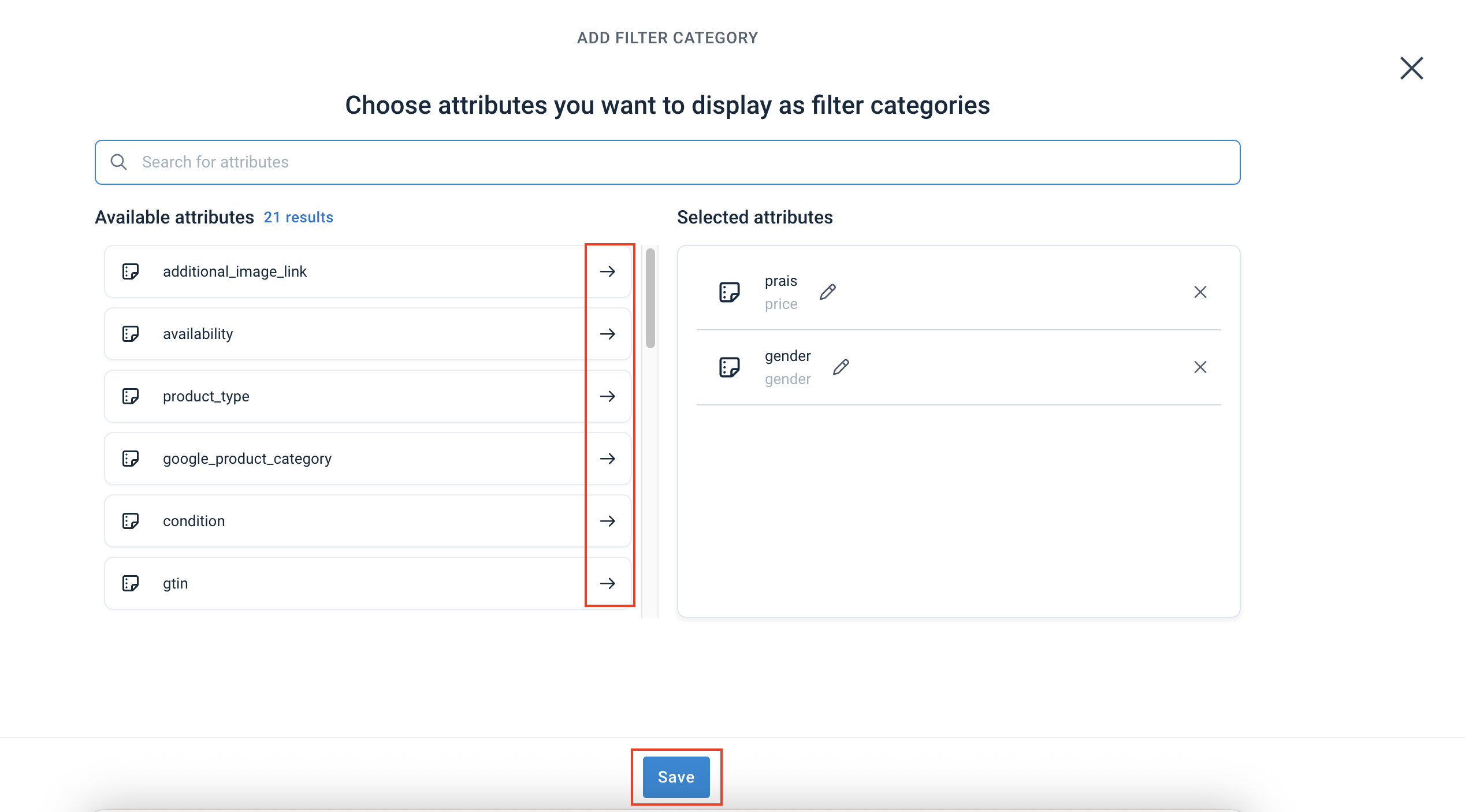Open the 21 results link

point(298,217)
